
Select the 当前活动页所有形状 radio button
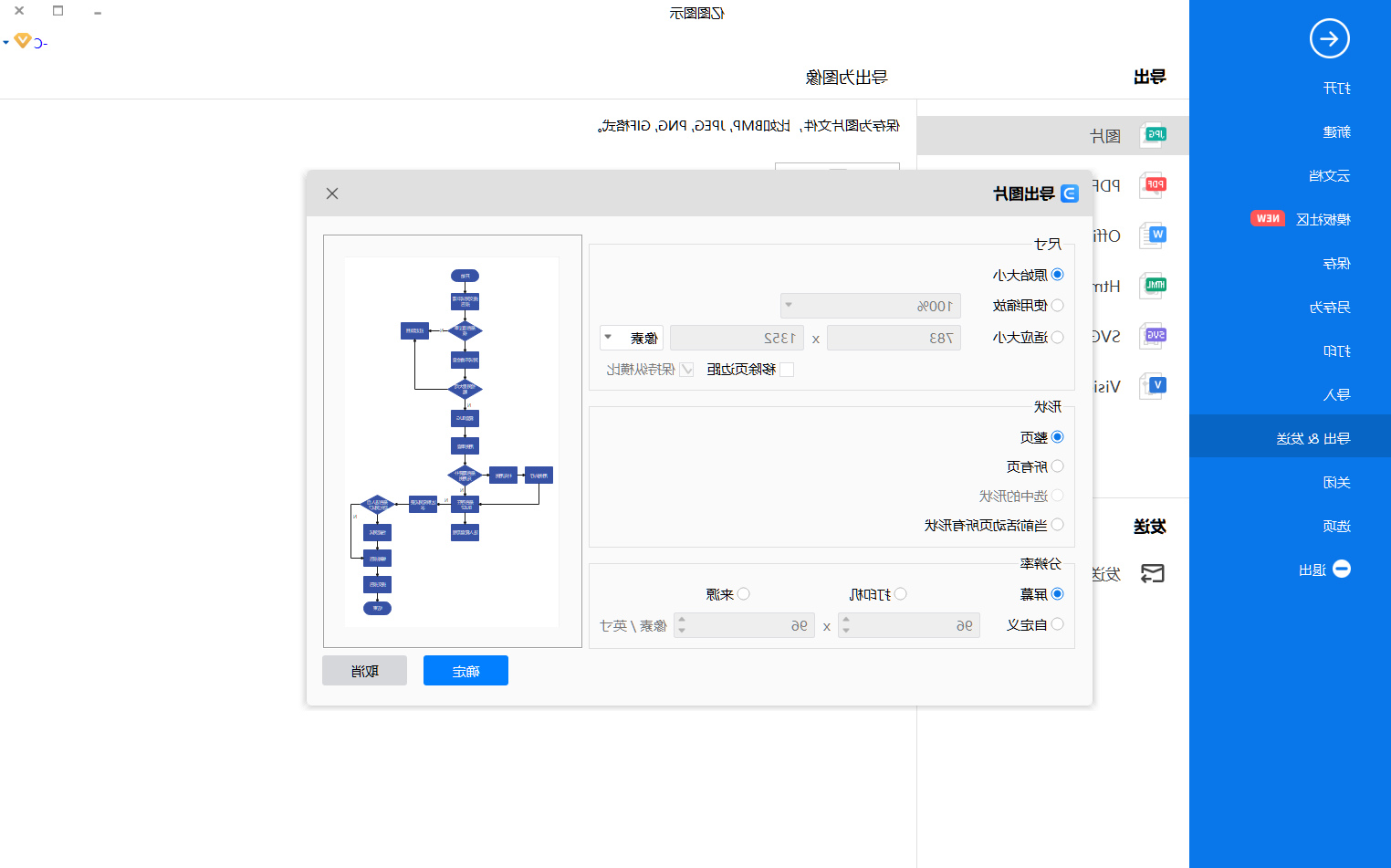[x=1057, y=525]
